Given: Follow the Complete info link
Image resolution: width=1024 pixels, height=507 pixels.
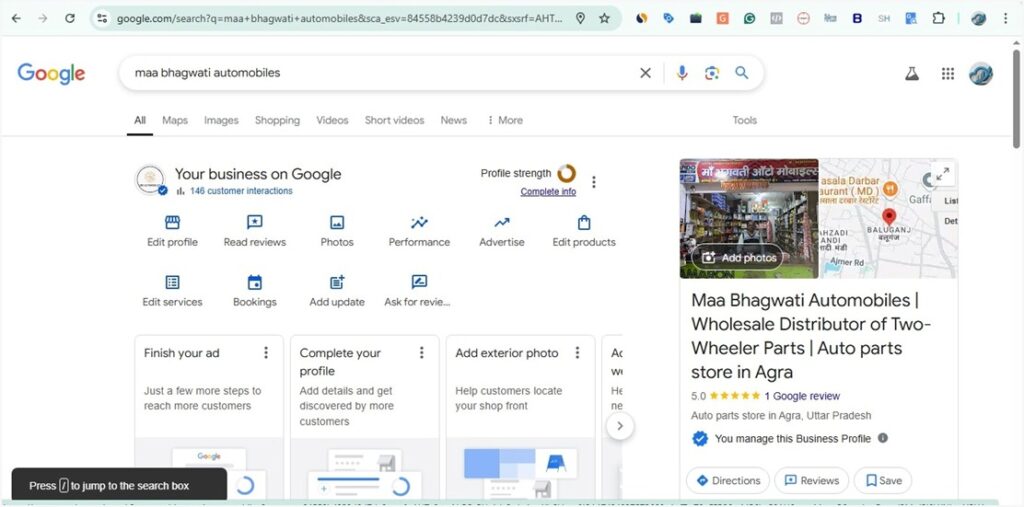Looking at the screenshot, I should [549, 191].
